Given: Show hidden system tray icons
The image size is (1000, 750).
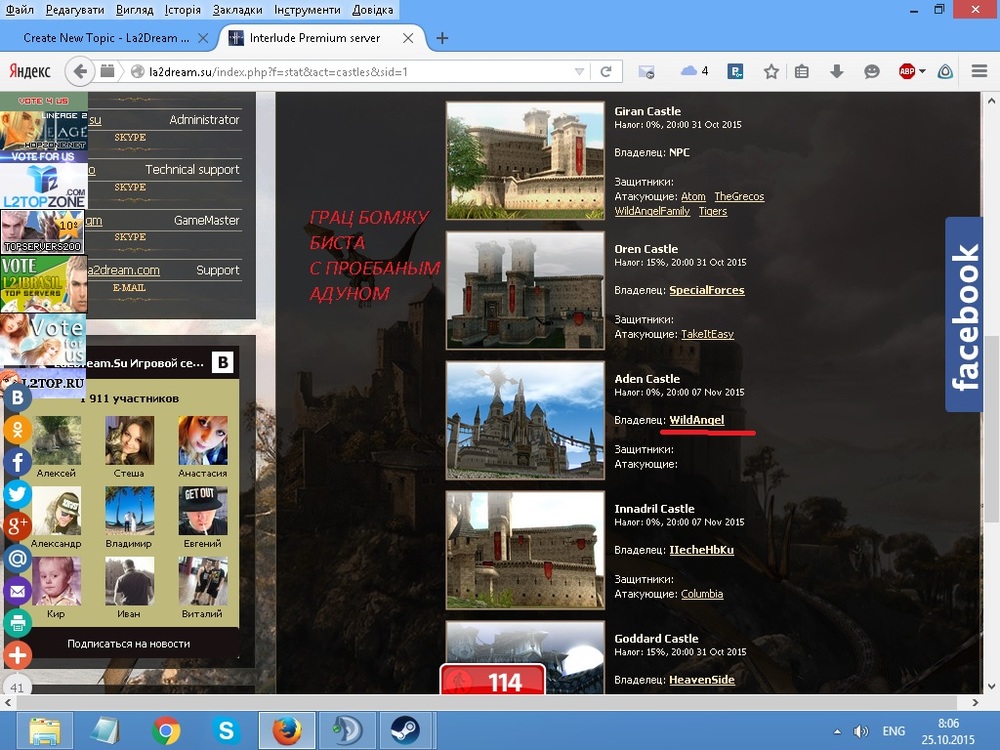Looking at the screenshot, I should click(x=836, y=731).
